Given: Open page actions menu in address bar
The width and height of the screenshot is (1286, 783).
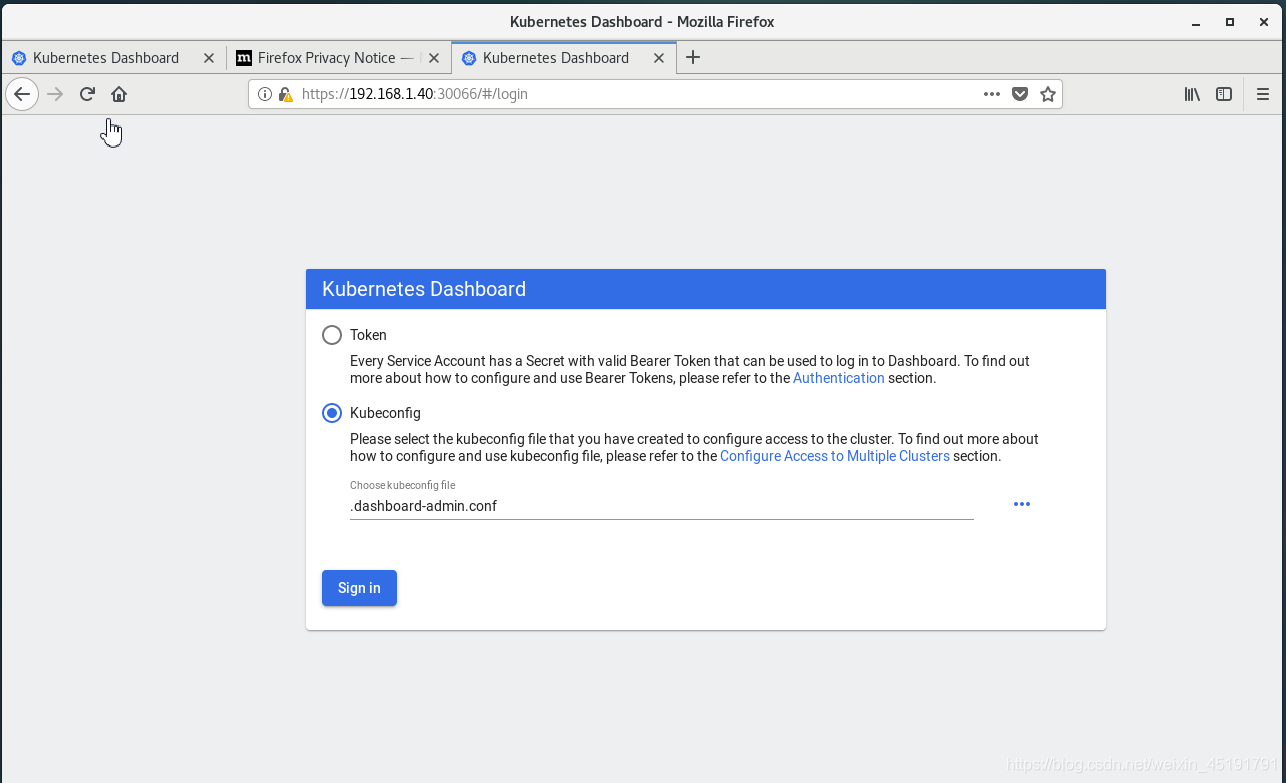Looking at the screenshot, I should (992, 94).
